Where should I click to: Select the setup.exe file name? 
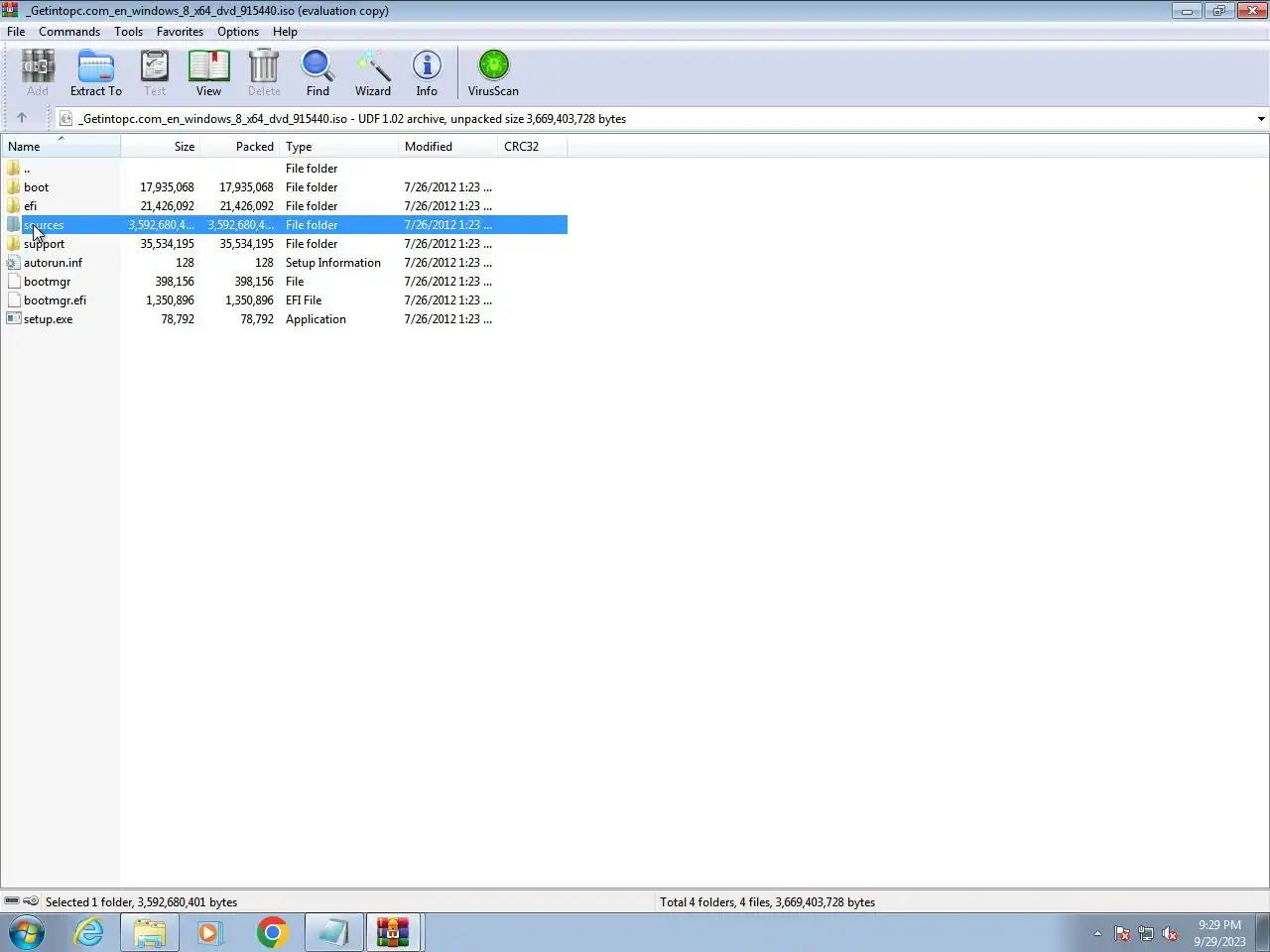coord(48,319)
